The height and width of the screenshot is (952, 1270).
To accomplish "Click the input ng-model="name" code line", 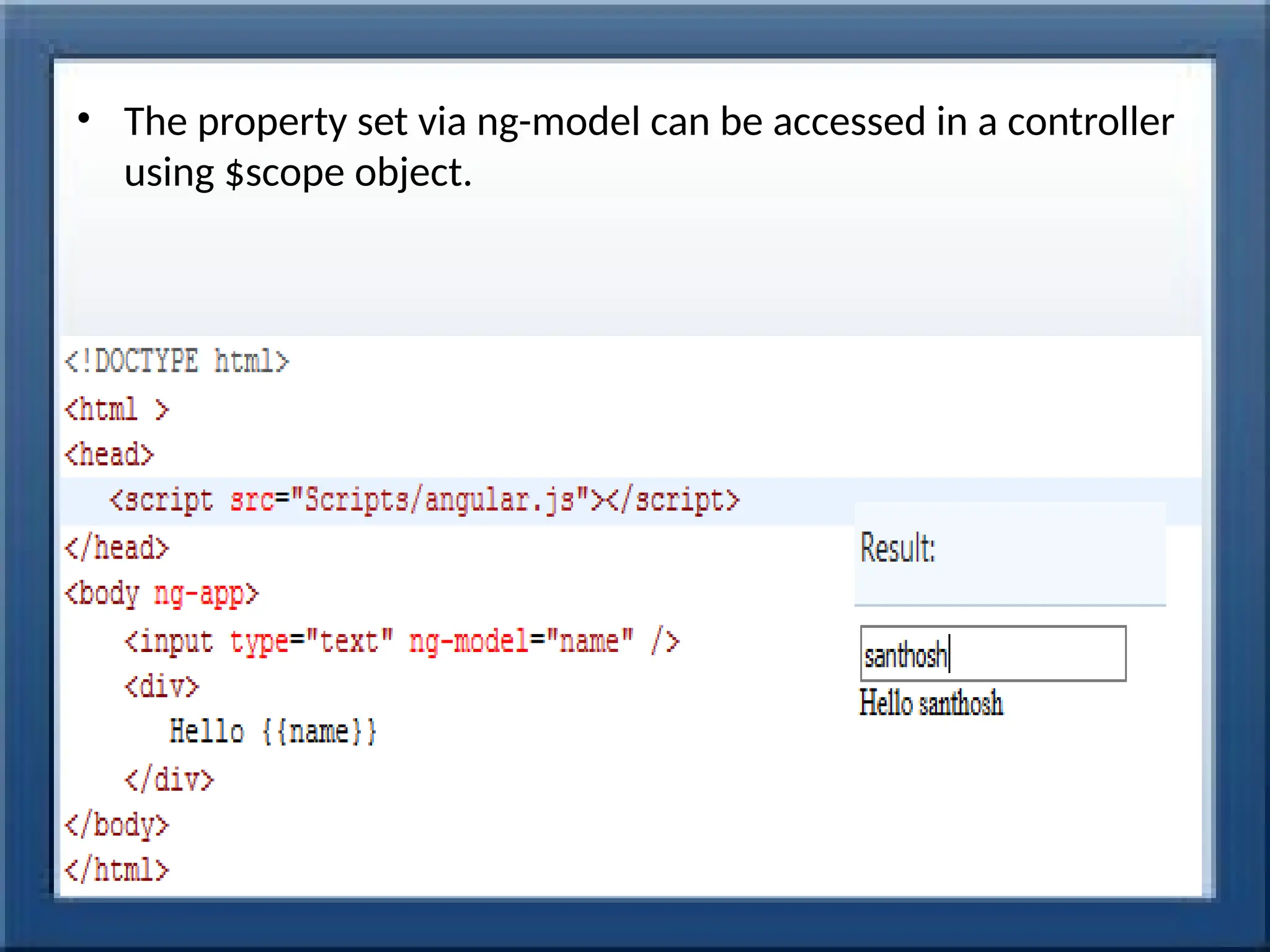I will [402, 641].
